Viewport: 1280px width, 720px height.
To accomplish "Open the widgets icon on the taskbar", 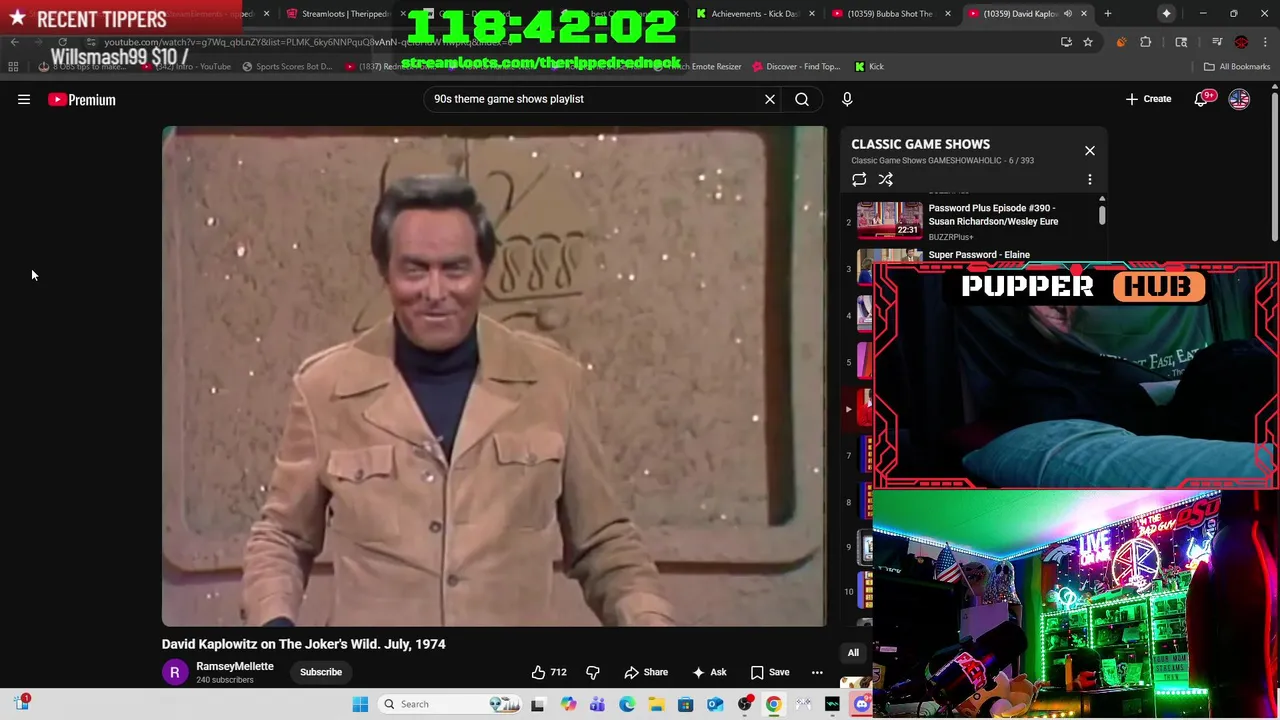I will coord(21,703).
